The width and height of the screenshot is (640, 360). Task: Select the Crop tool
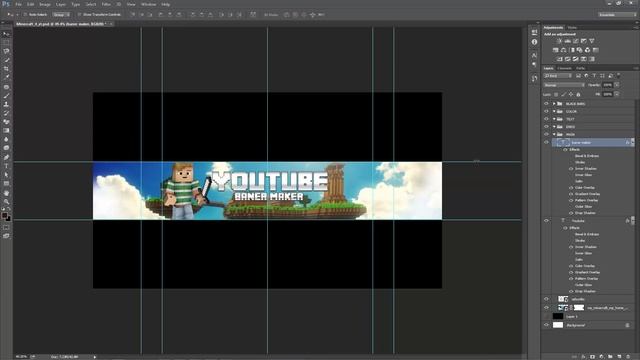tap(6, 69)
